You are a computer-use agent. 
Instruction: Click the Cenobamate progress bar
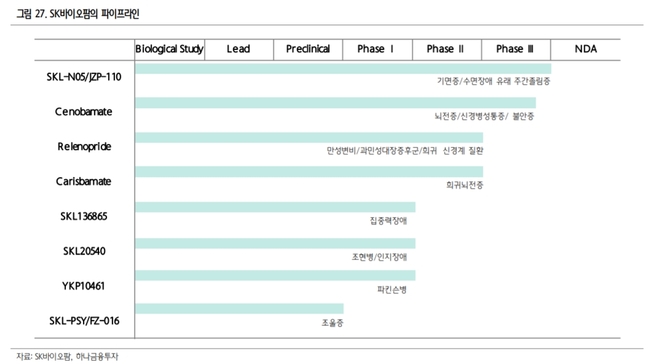coord(335,103)
